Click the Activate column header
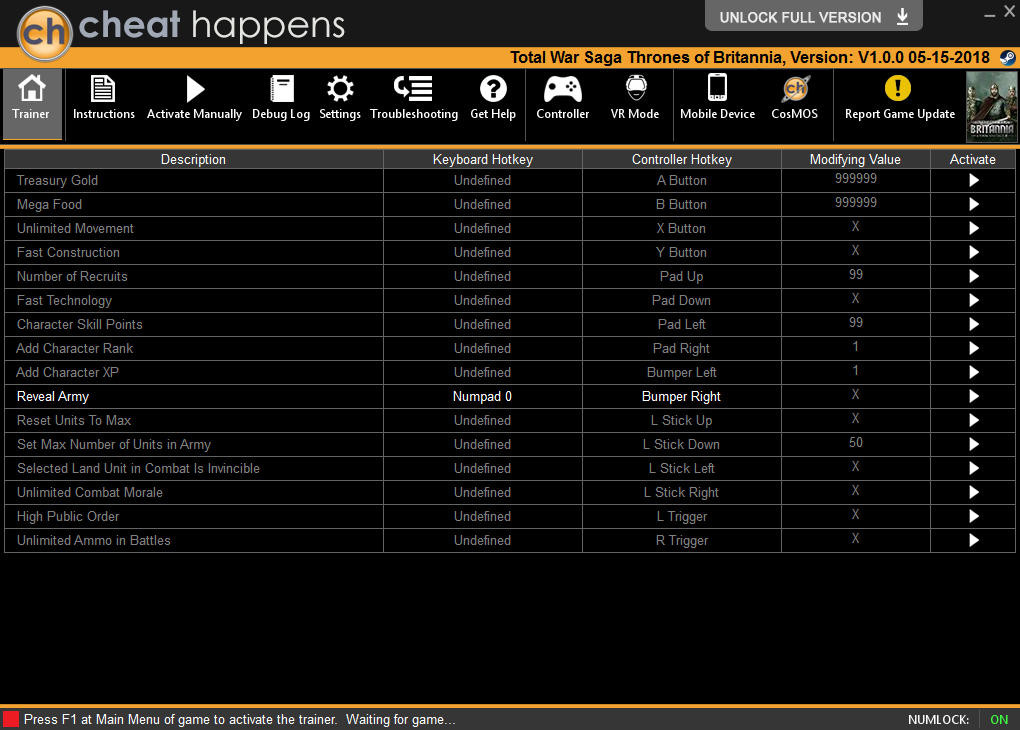Image resolution: width=1020 pixels, height=730 pixels. (x=973, y=159)
